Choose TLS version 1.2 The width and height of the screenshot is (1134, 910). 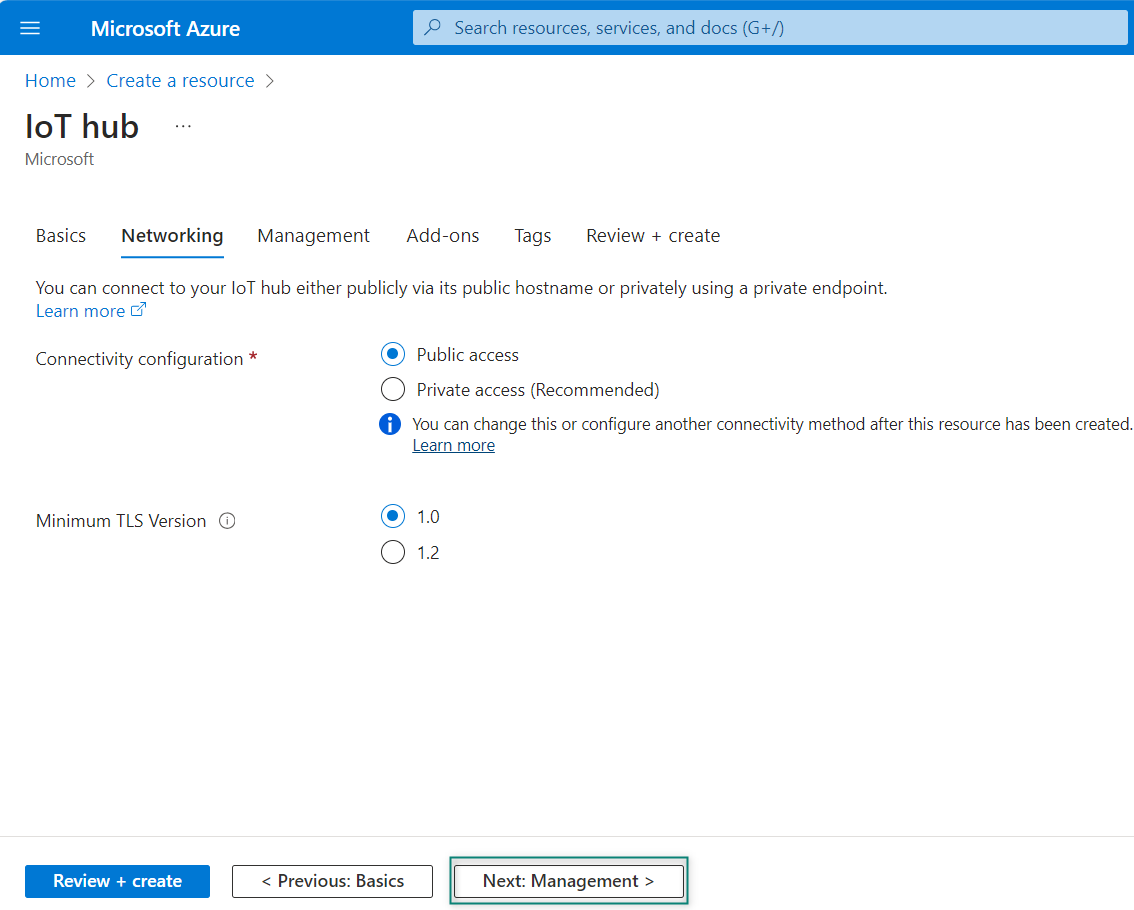[x=393, y=553]
